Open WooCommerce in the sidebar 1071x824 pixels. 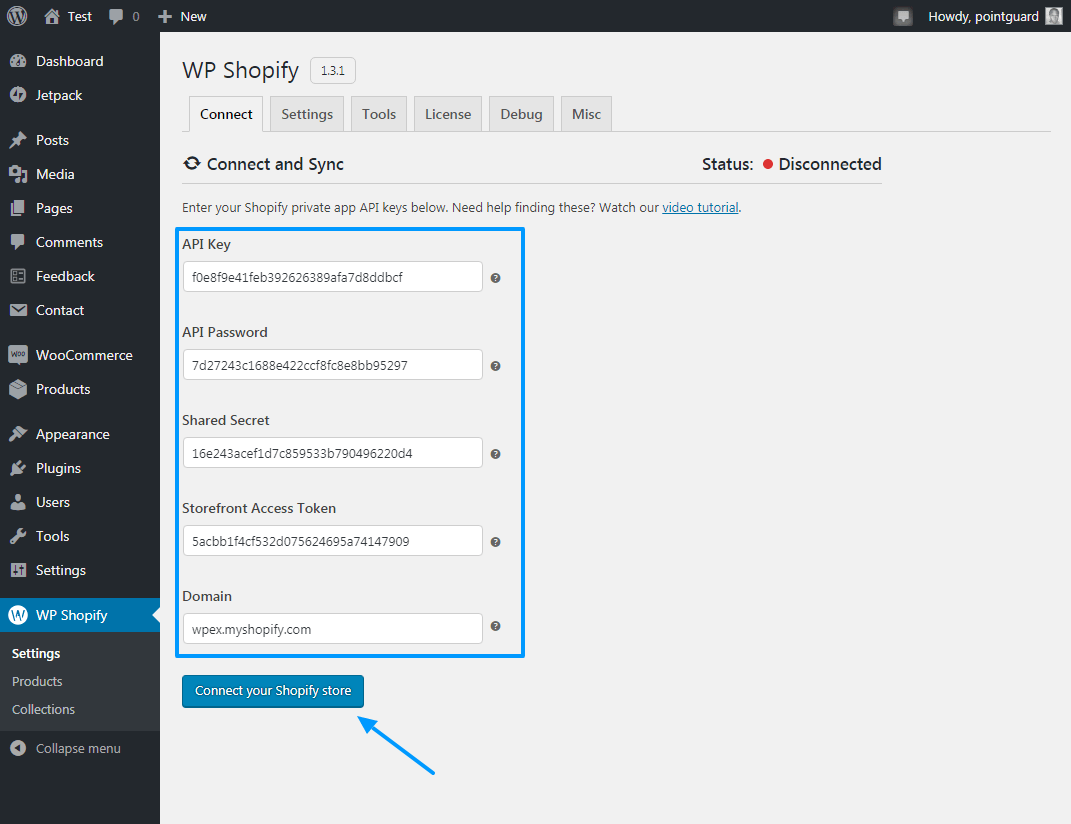pyautogui.click(x=84, y=355)
